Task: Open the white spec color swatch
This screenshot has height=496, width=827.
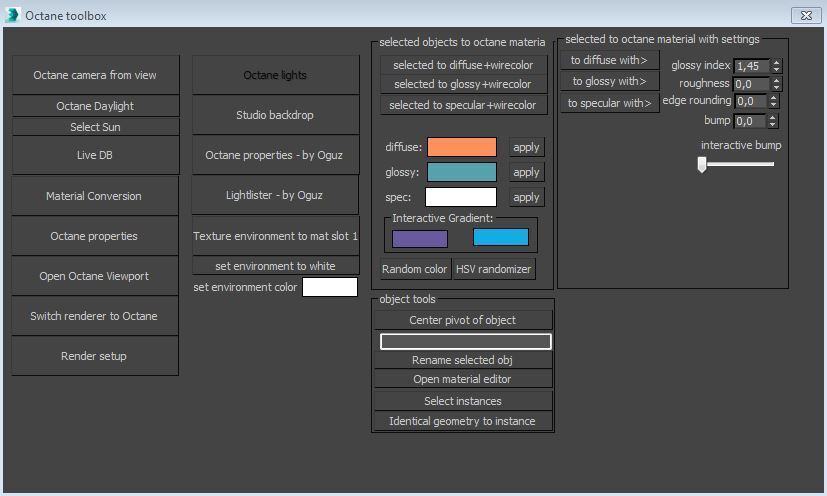Action: tap(461, 197)
